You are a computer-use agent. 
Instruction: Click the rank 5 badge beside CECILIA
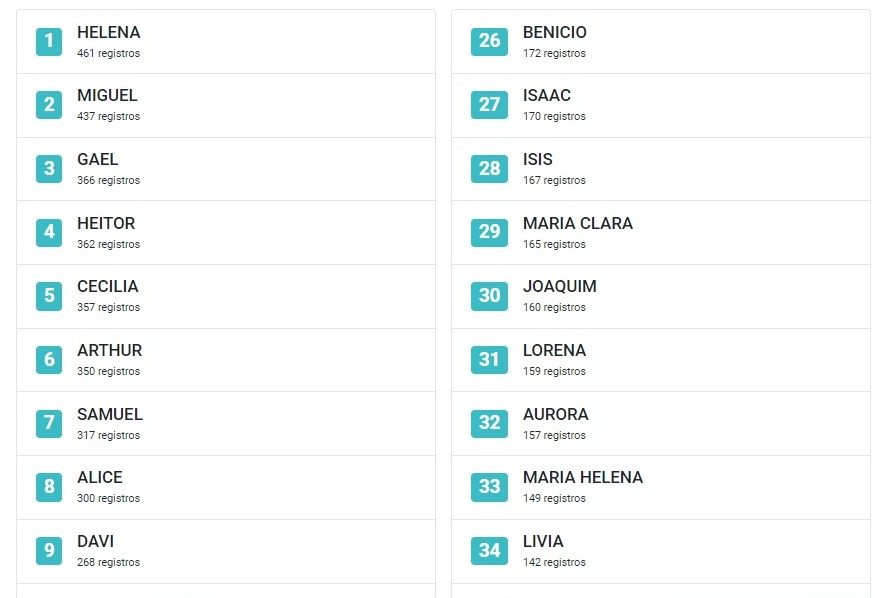tap(48, 296)
